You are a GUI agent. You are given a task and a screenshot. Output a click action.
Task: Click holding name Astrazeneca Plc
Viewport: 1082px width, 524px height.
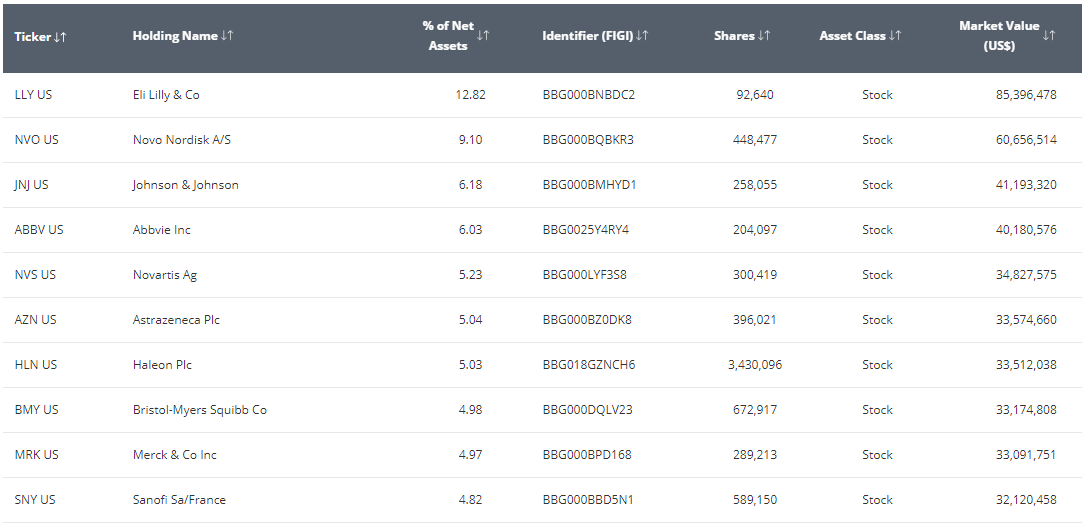[177, 320]
